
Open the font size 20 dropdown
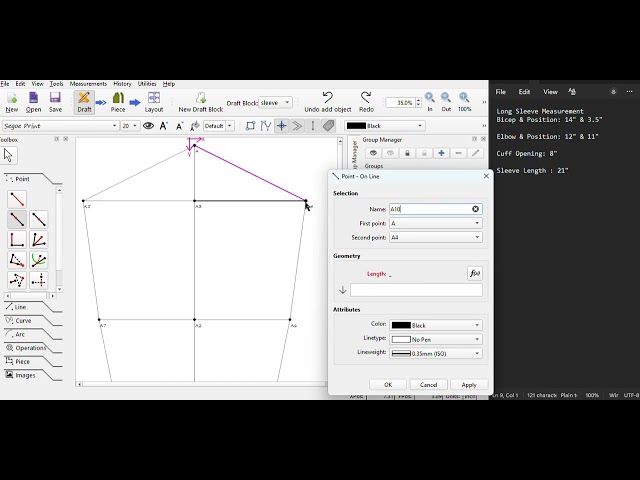(x=130, y=126)
